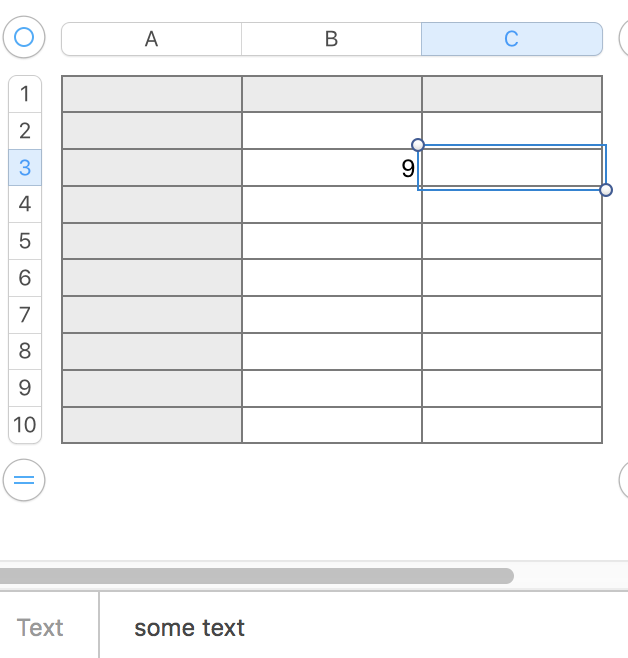Click the table select circle handle top-left
The image size is (628, 658).
coord(24,38)
